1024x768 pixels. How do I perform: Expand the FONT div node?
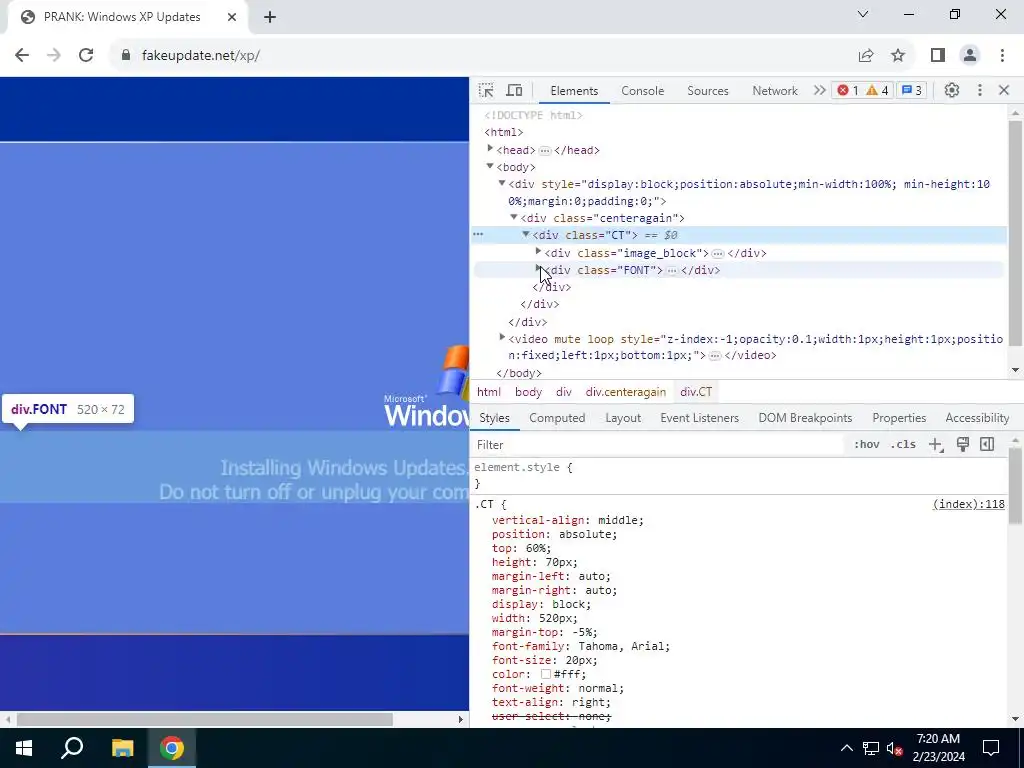(538, 268)
